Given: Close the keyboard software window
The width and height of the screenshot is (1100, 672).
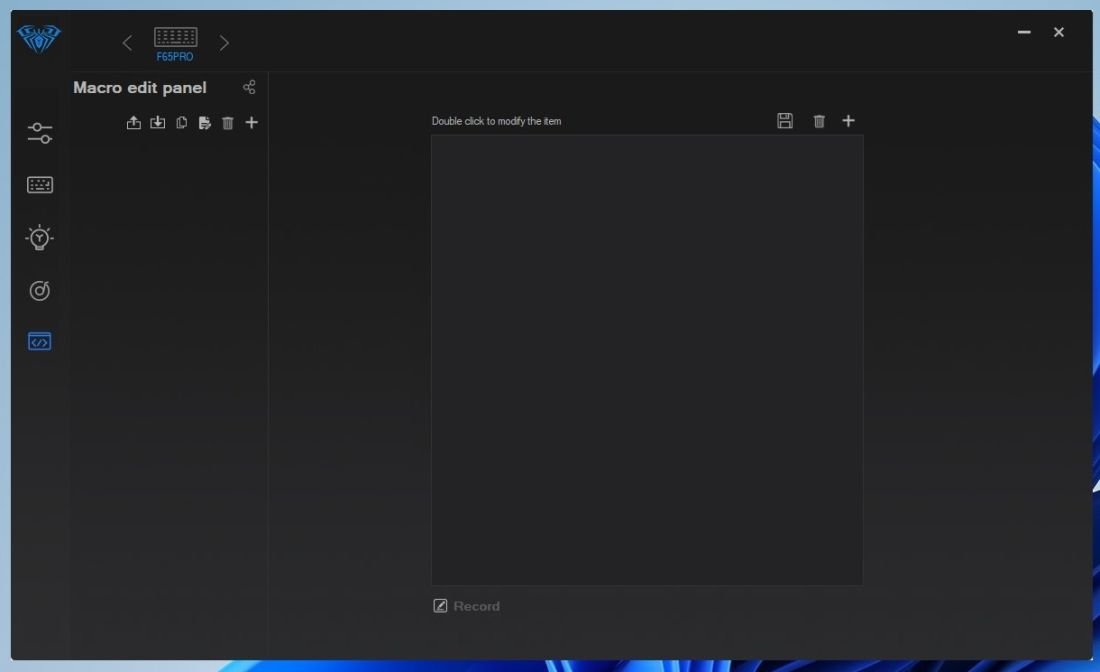Looking at the screenshot, I should tap(1059, 32).
